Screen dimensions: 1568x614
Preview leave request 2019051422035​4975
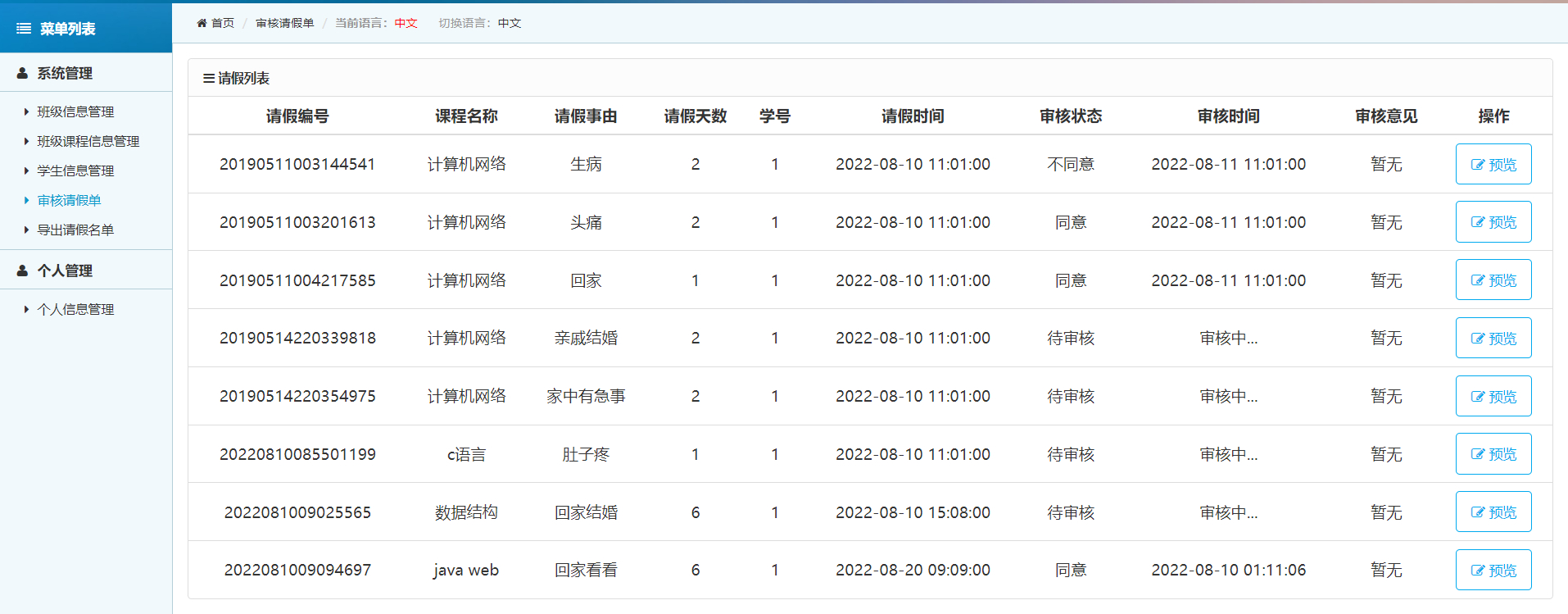pyautogui.click(x=1493, y=396)
